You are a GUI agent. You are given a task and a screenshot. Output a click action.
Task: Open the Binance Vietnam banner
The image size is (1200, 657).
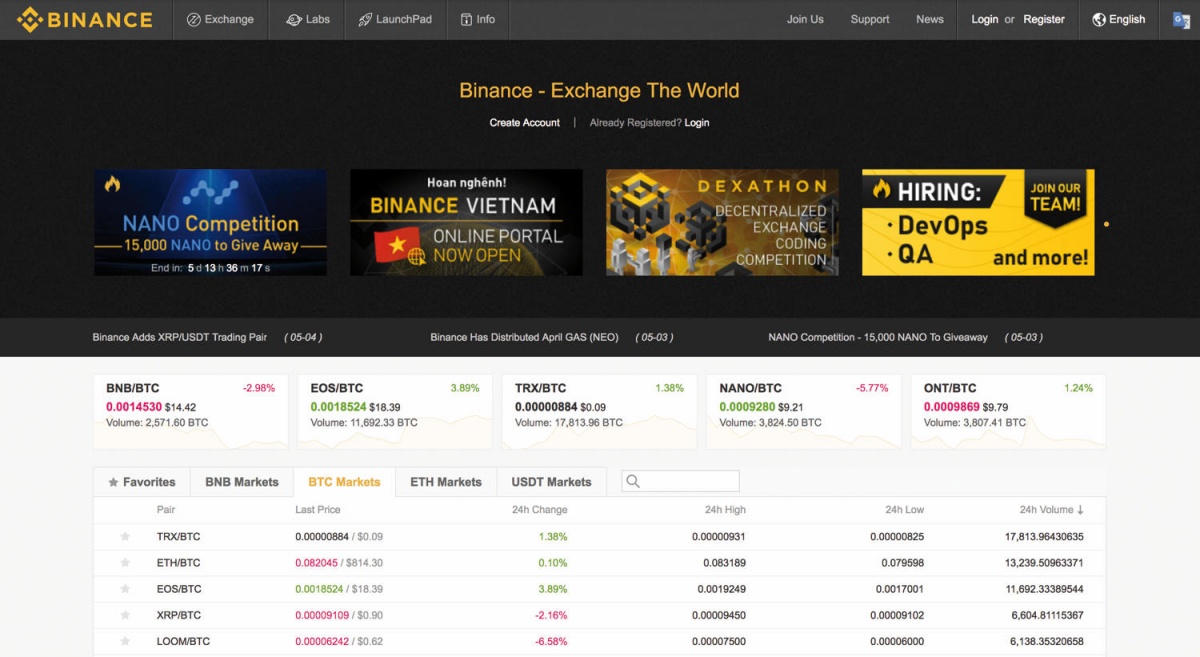[466, 222]
